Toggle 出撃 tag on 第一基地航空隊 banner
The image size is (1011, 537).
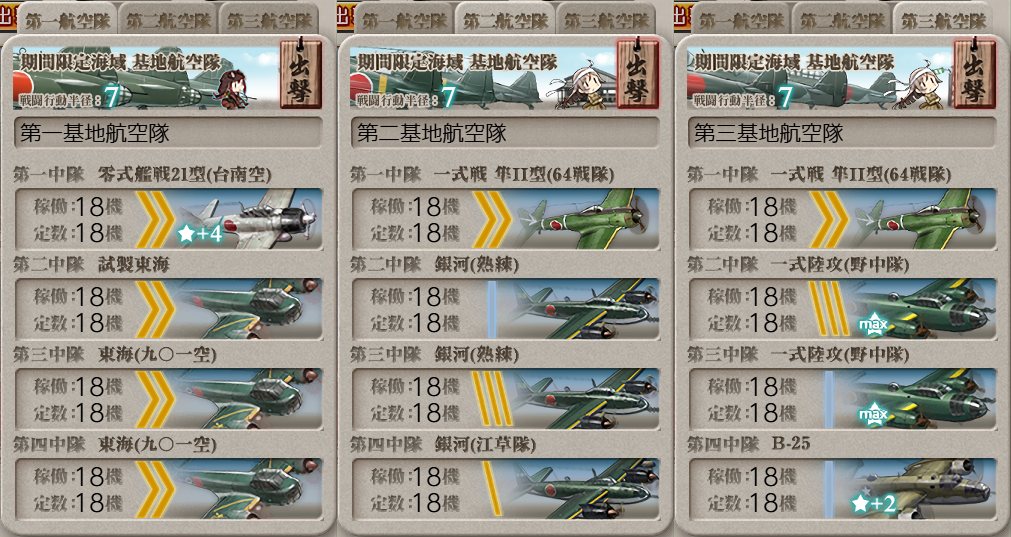point(300,73)
